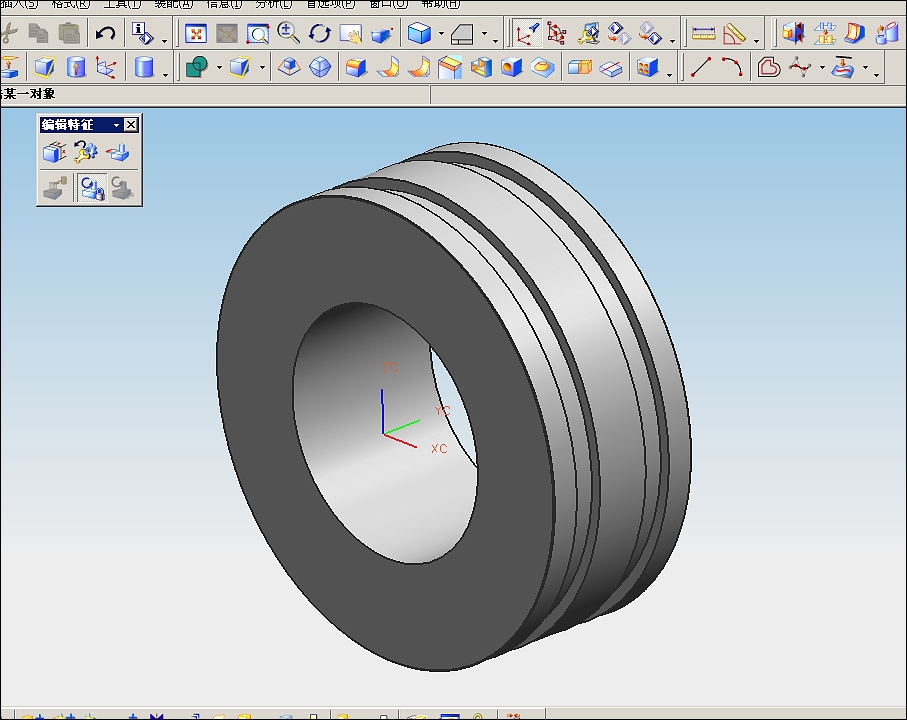The width and height of the screenshot is (907, 720).
Task: Expand toolbar options after blue Cylinder icon
Action: click(x=165, y=75)
